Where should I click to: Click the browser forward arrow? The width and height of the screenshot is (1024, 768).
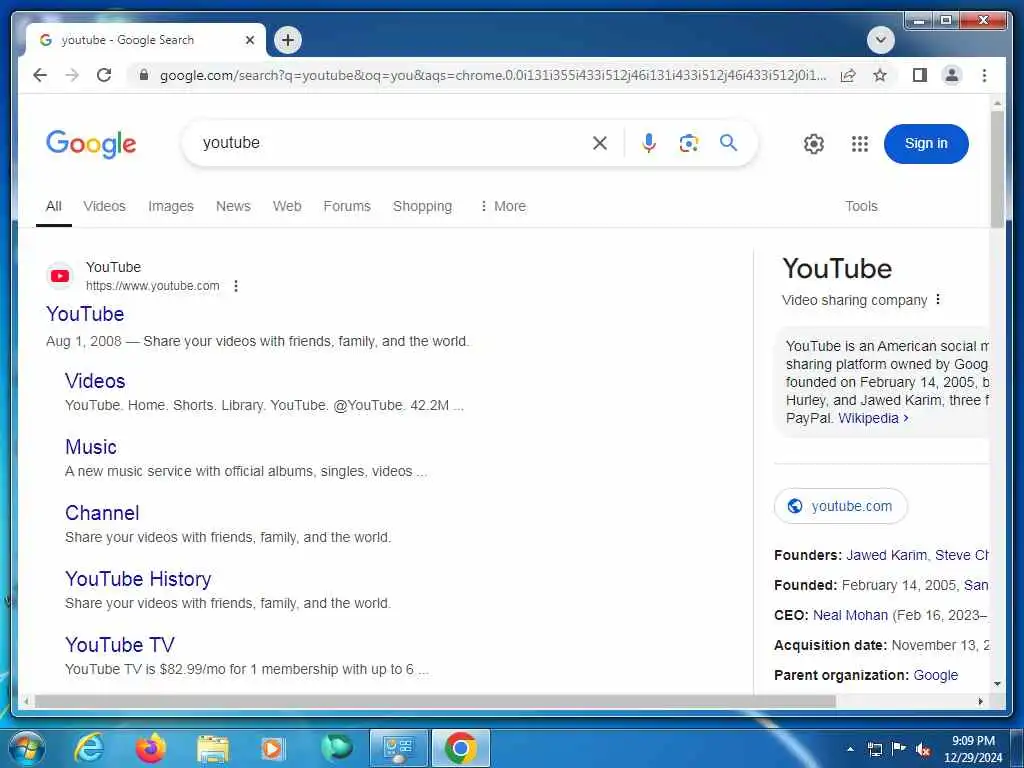(72, 75)
